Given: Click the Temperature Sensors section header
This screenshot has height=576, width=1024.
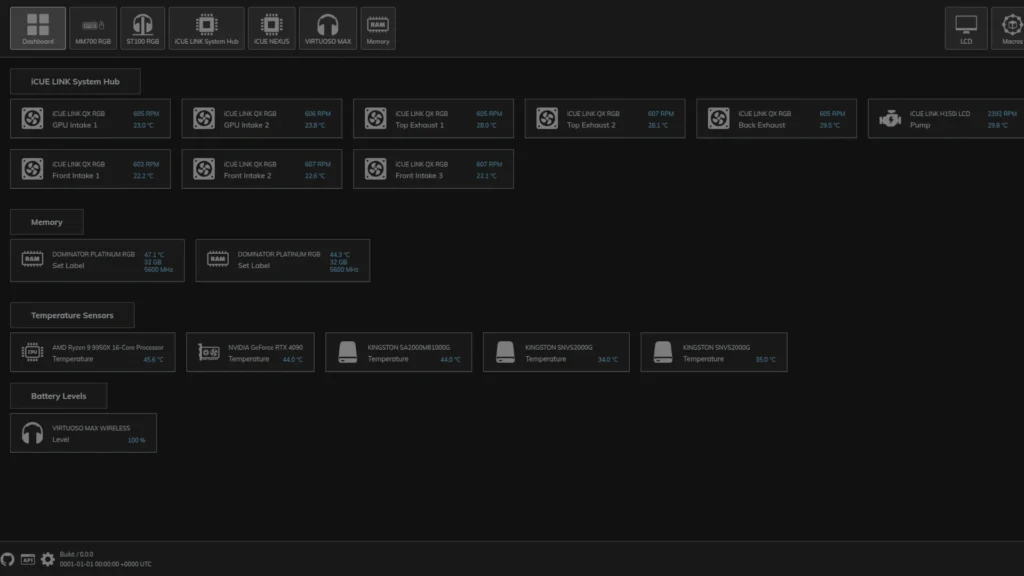Looking at the screenshot, I should pyautogui.click(x=72, y=315).
